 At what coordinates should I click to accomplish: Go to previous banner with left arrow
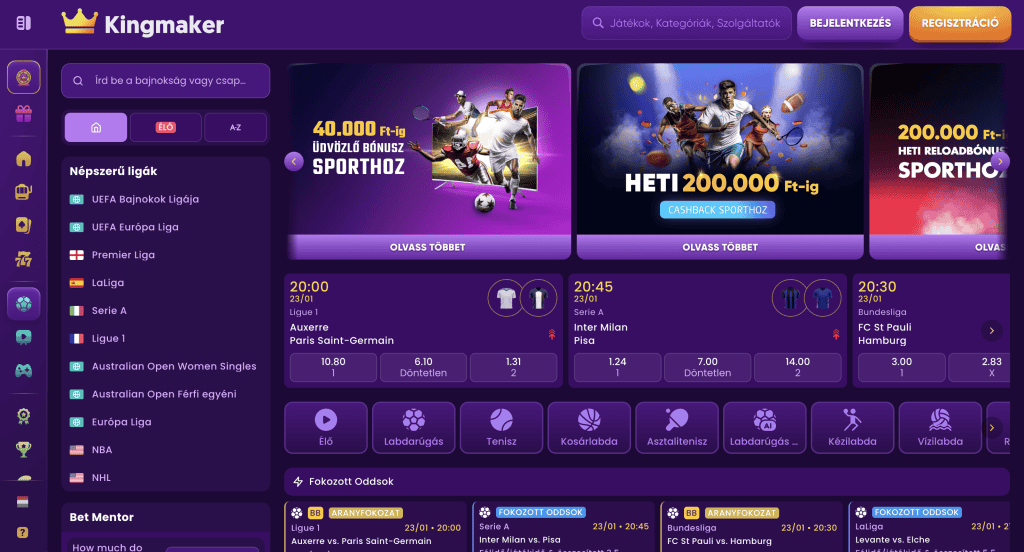point(294,161)
